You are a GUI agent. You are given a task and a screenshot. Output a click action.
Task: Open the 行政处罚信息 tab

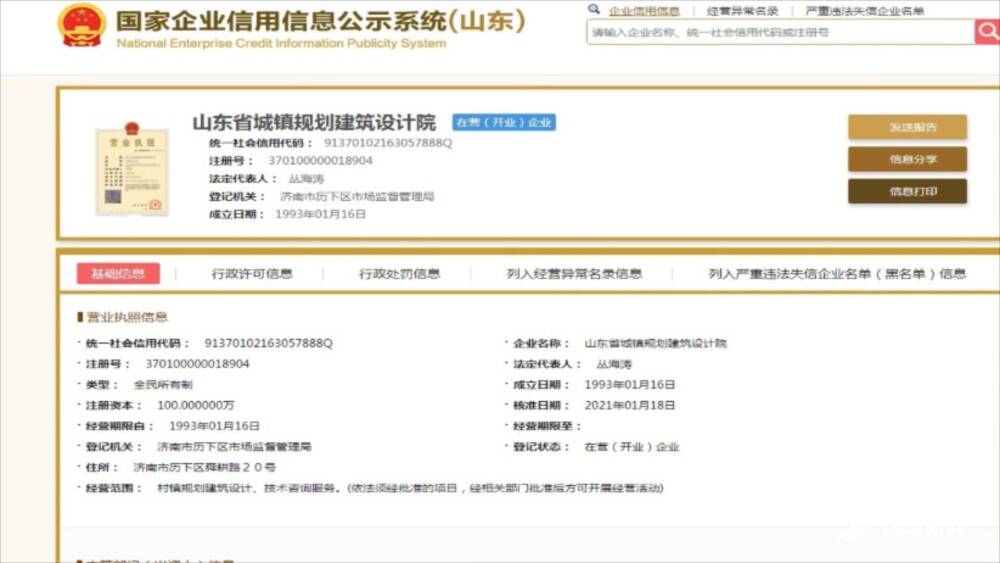400,274
